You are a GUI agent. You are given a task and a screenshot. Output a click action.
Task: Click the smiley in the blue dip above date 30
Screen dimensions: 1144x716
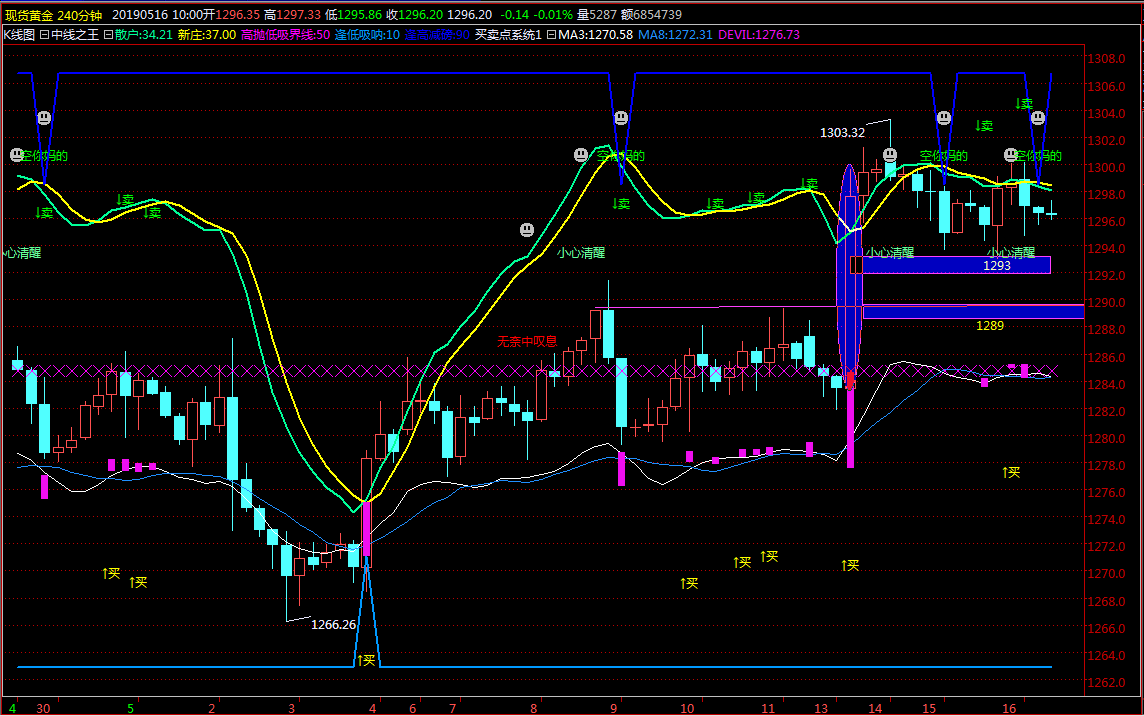pos(44,118)
